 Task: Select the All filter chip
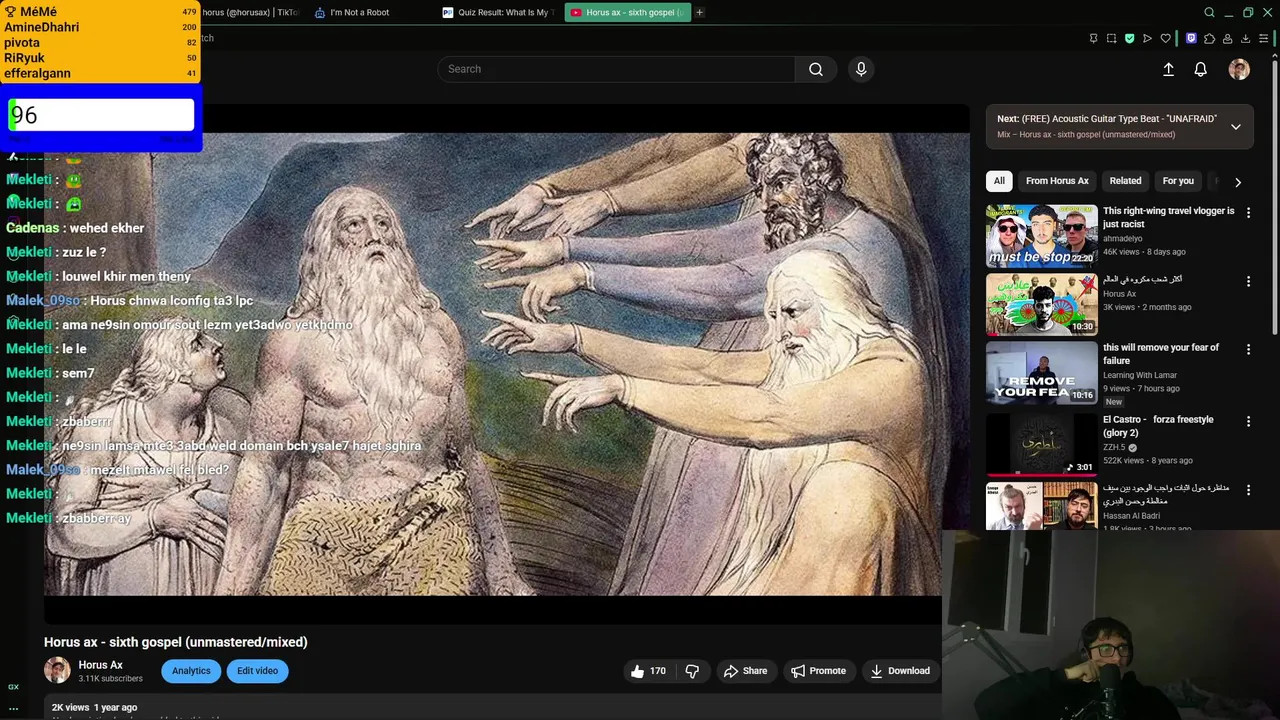(x=999, y=181)
